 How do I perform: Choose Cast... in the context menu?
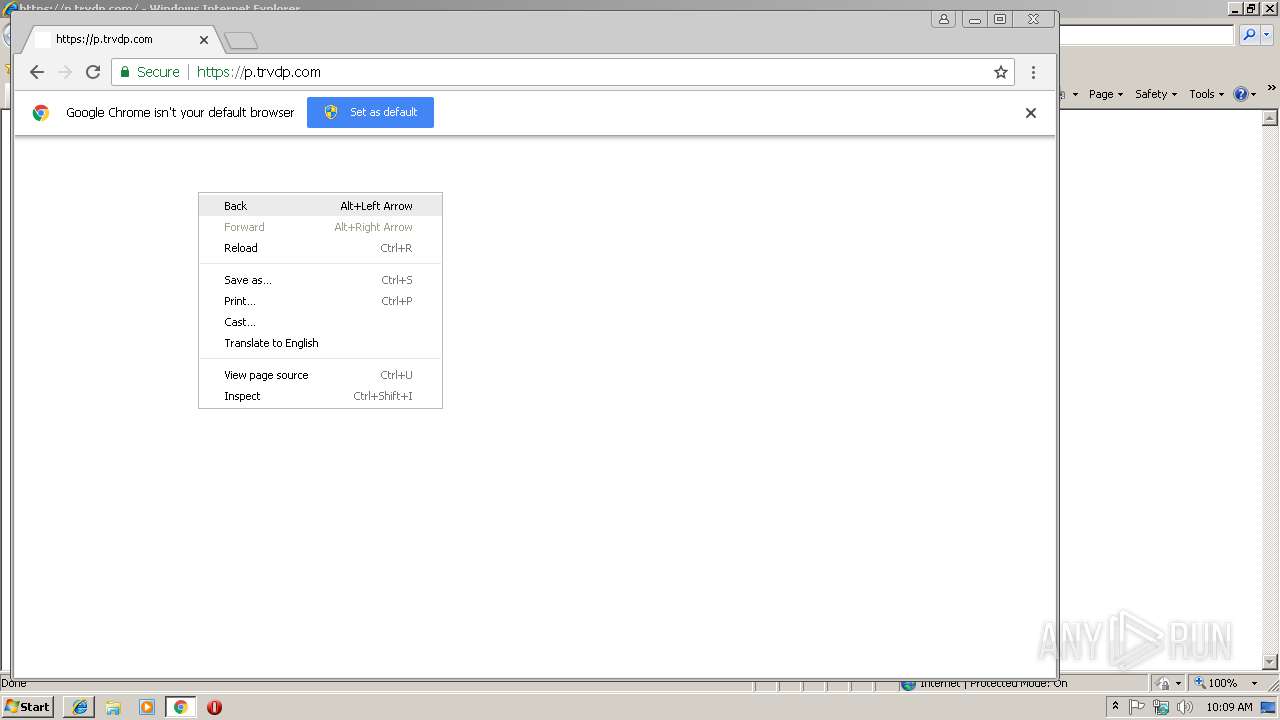(x=320, y=322)
